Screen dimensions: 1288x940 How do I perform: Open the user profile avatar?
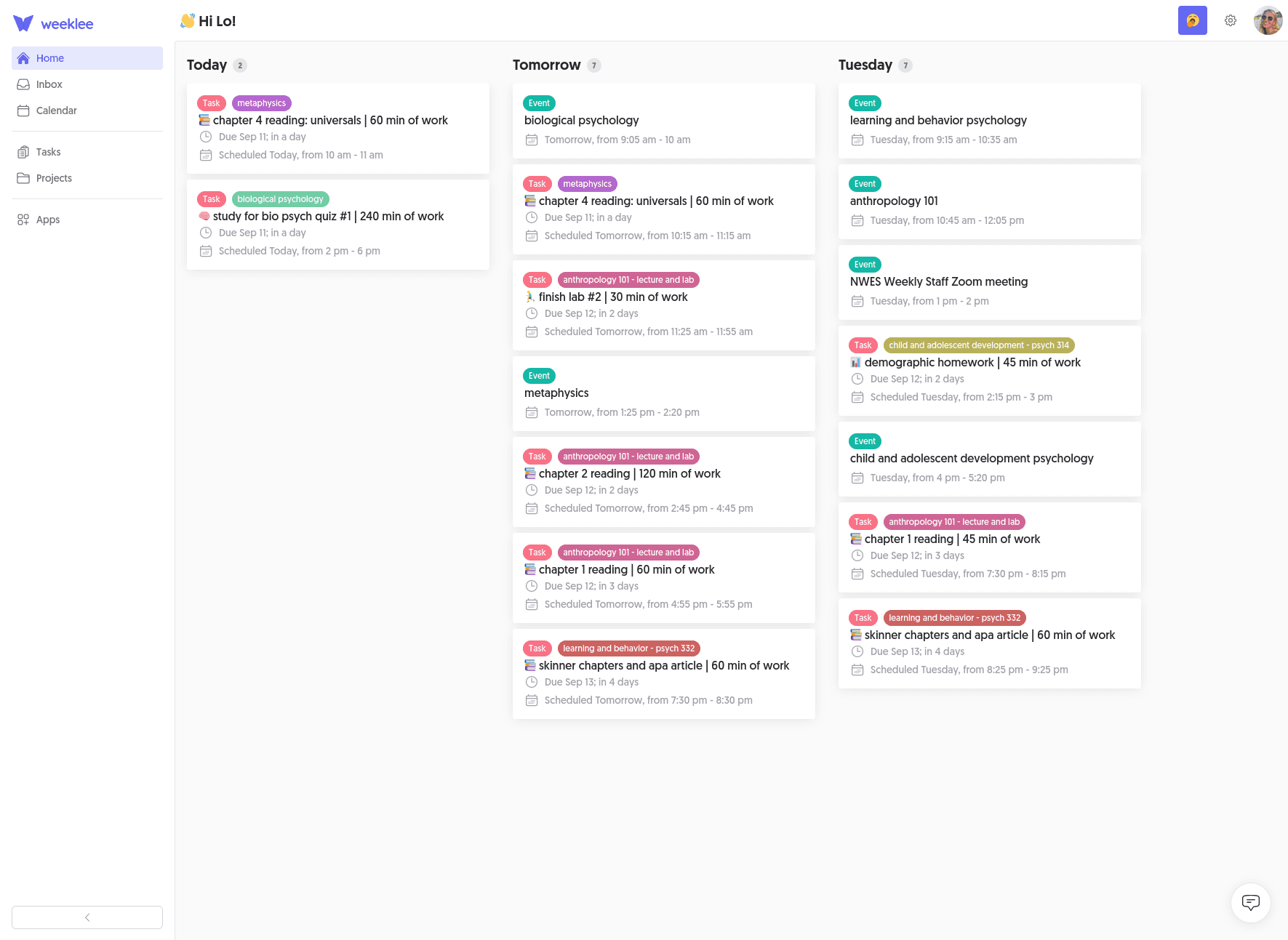pyautogui.click(x=1268, y=20)
